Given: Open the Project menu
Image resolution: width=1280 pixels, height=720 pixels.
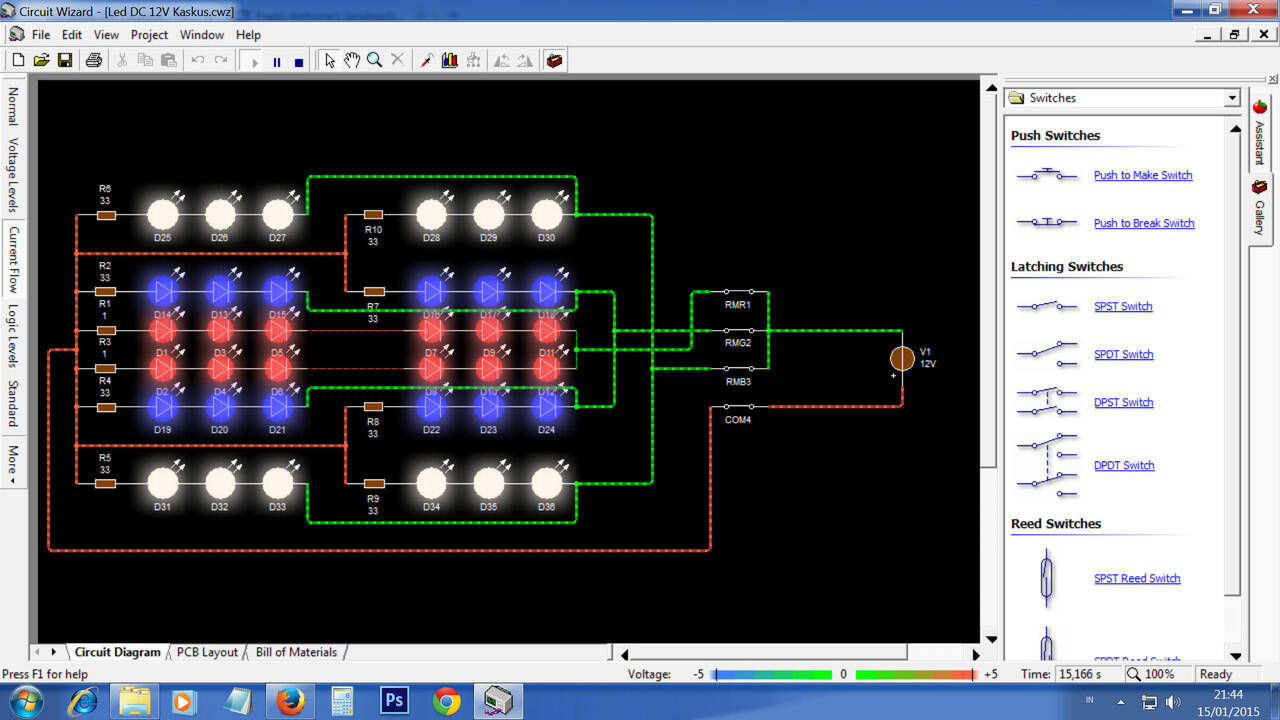Looking at the screenshot, I should coord(149,34).
